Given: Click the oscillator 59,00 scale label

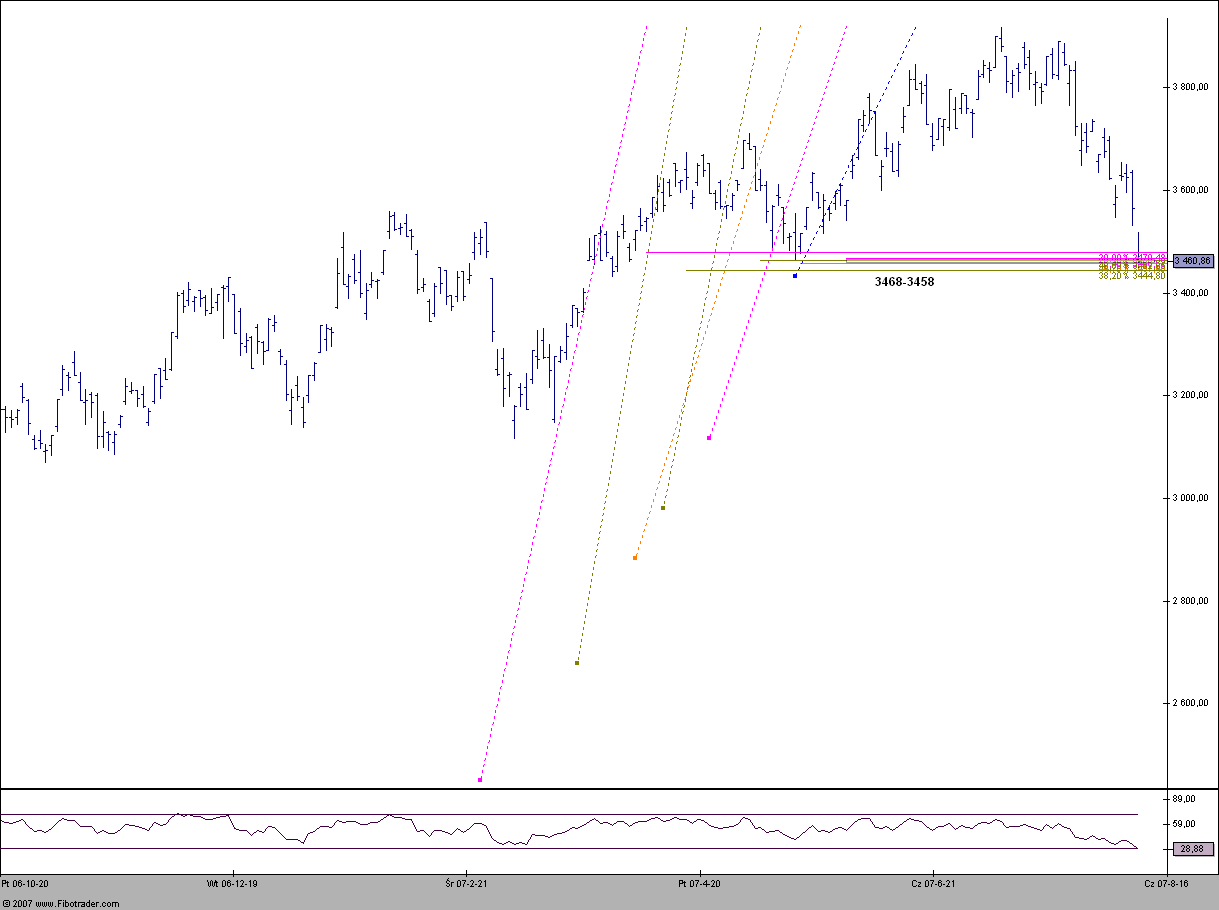Looking at the screenshot, I should click(x=1186, y=824).
